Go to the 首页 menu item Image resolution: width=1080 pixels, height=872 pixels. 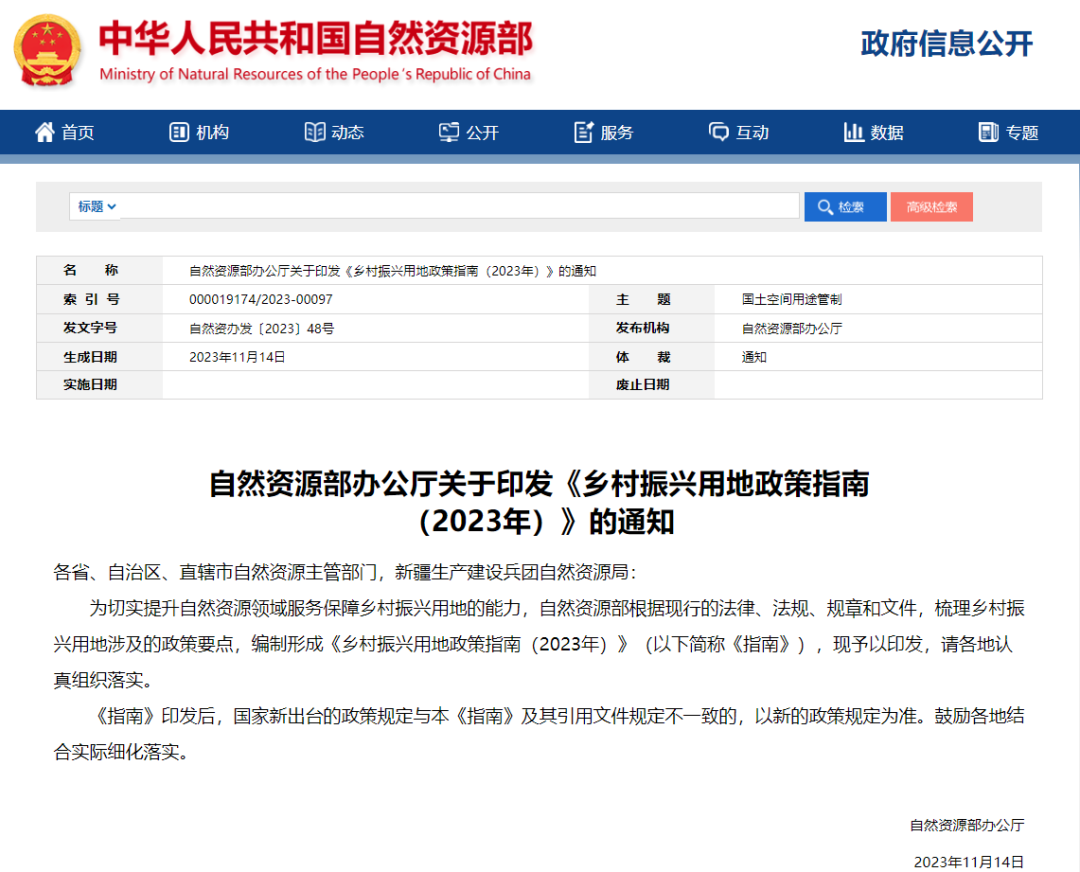point(78,133)
